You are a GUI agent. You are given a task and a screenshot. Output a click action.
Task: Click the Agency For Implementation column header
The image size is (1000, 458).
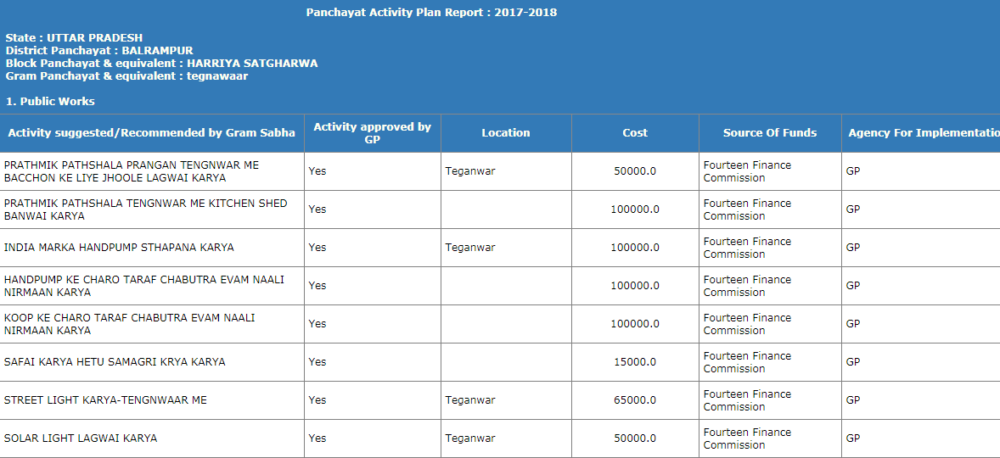pyautogui.click(x=923, y=133)
